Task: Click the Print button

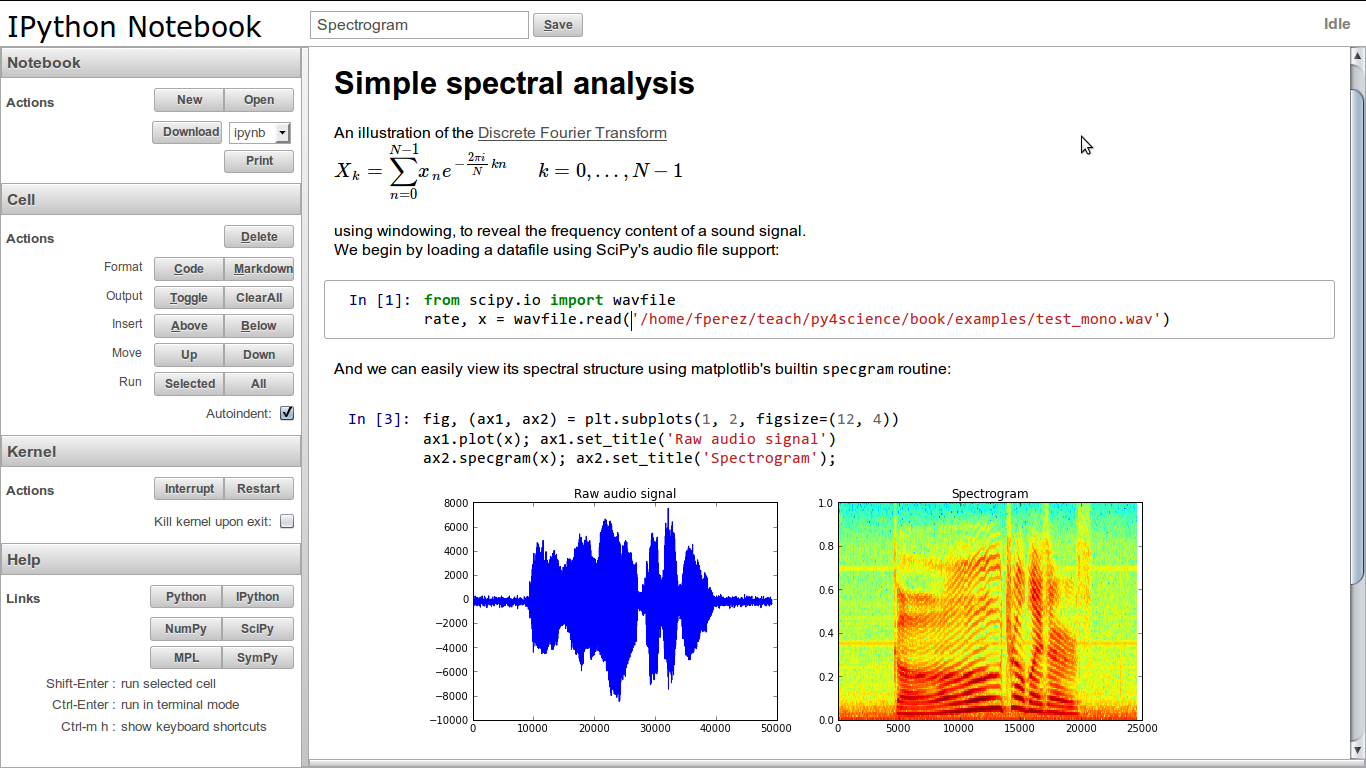Action: (x=259, y=161)
